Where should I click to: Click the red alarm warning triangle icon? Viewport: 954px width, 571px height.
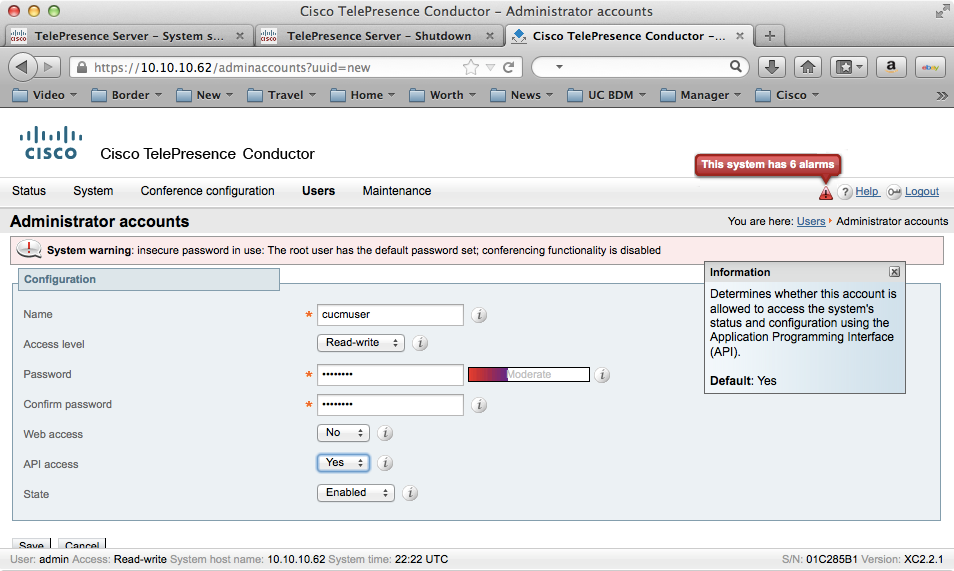pos(826,192)
